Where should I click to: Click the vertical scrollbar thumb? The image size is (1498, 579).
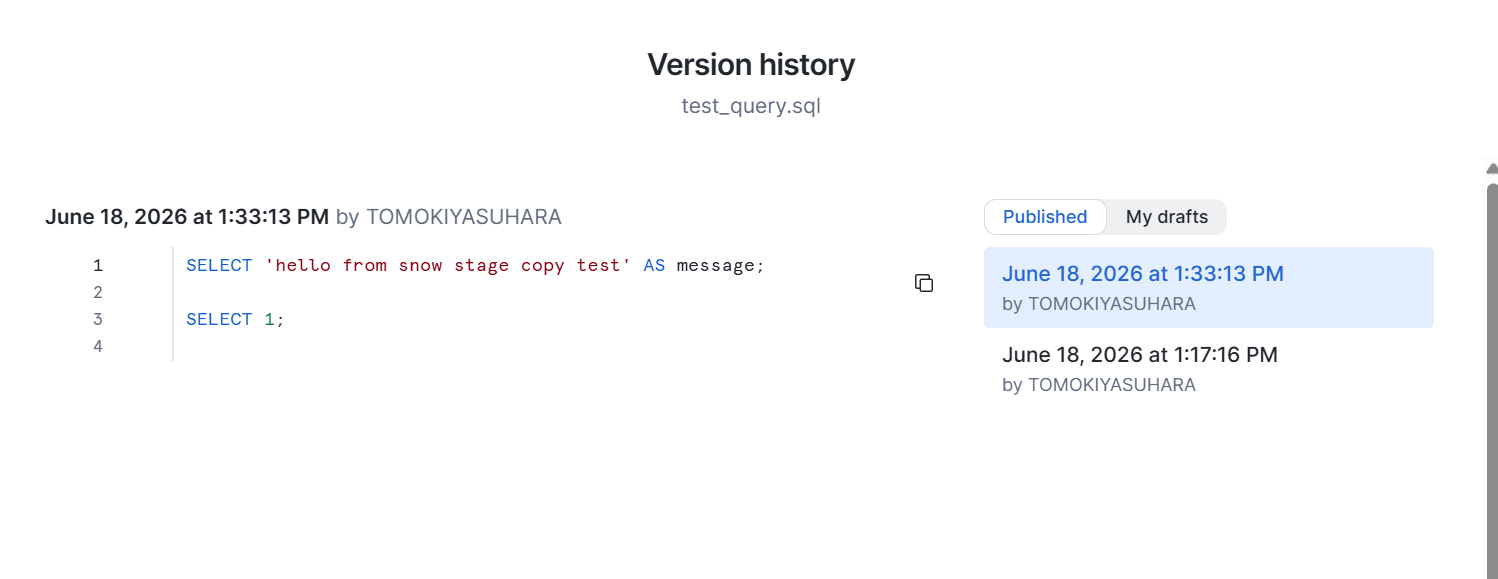[x=1492, y=380]
